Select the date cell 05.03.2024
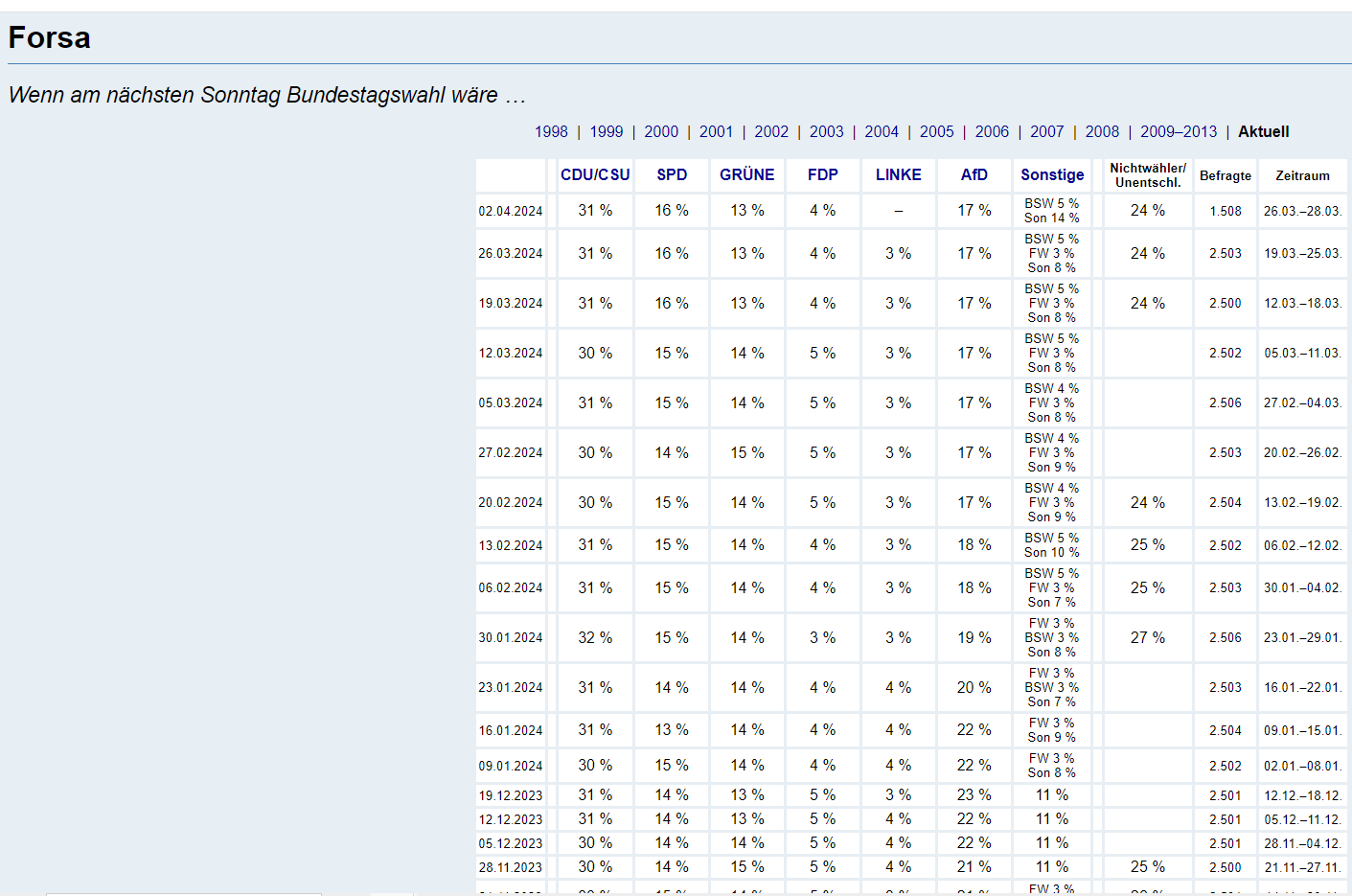The width and height of the screenshot is (1352, 896). [511, 402]
